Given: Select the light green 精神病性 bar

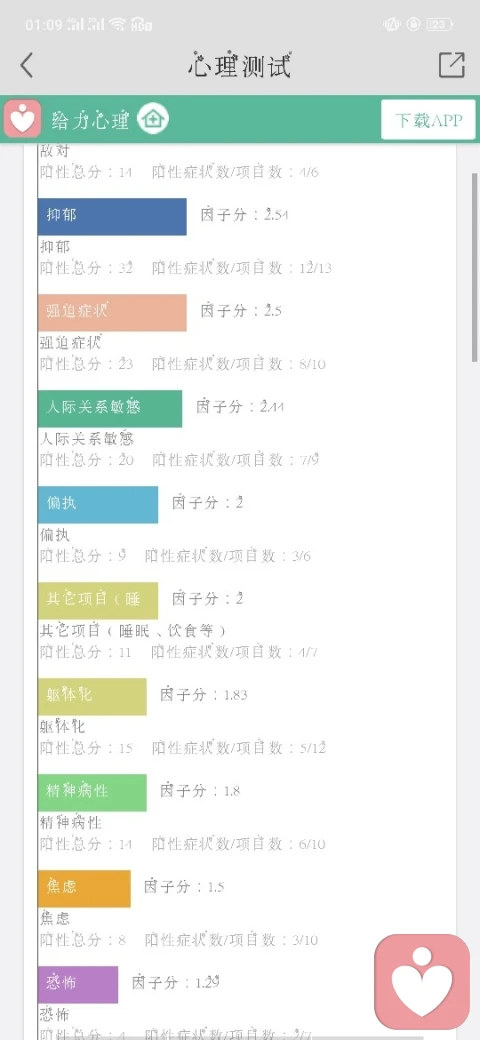Looking at the screenshot, I should pyautogui.click(x=92, y=793).
